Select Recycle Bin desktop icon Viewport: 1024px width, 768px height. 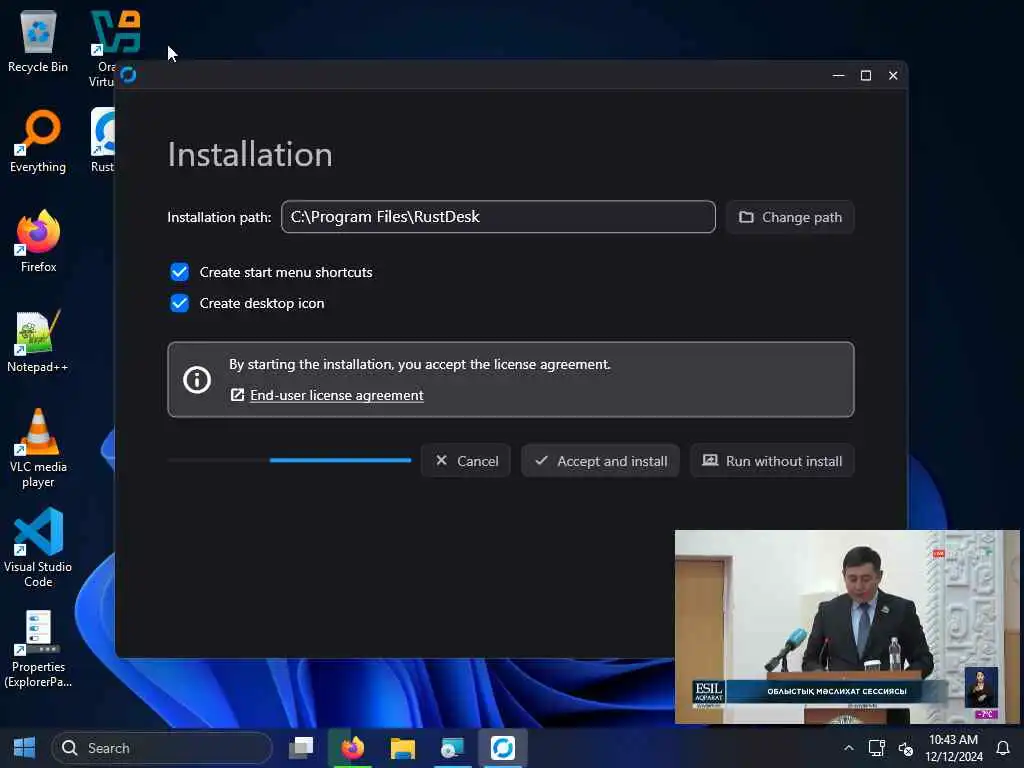pos(38,42)
